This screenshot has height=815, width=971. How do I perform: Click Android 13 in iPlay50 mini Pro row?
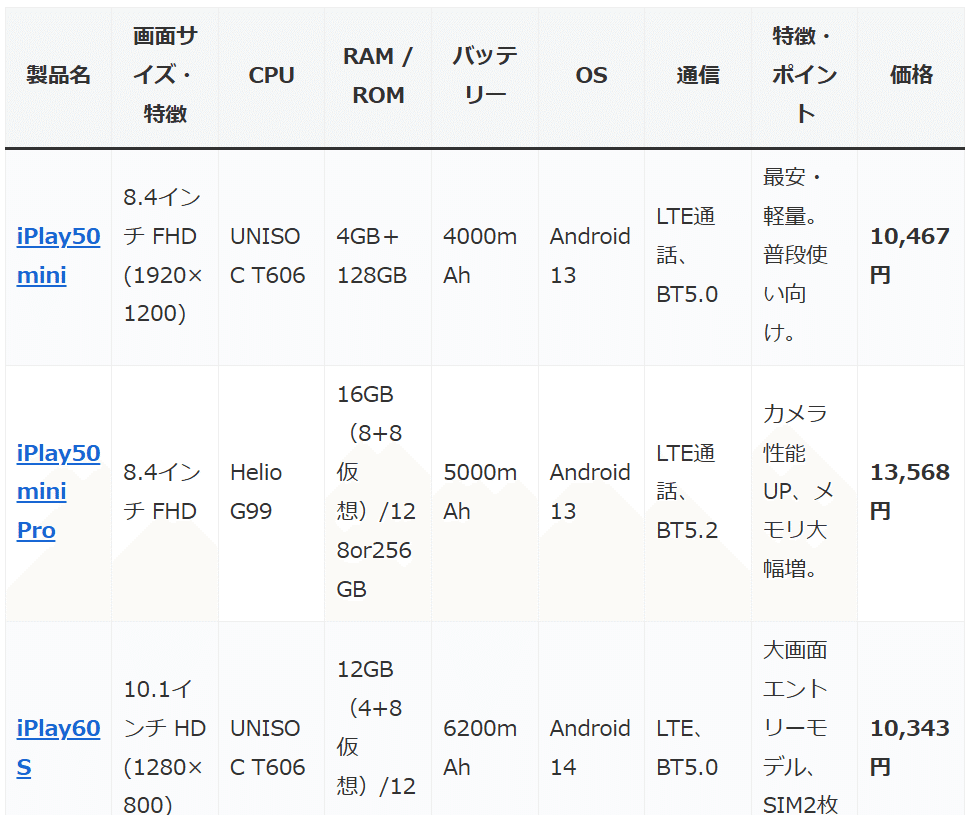[x=590, y=492]
